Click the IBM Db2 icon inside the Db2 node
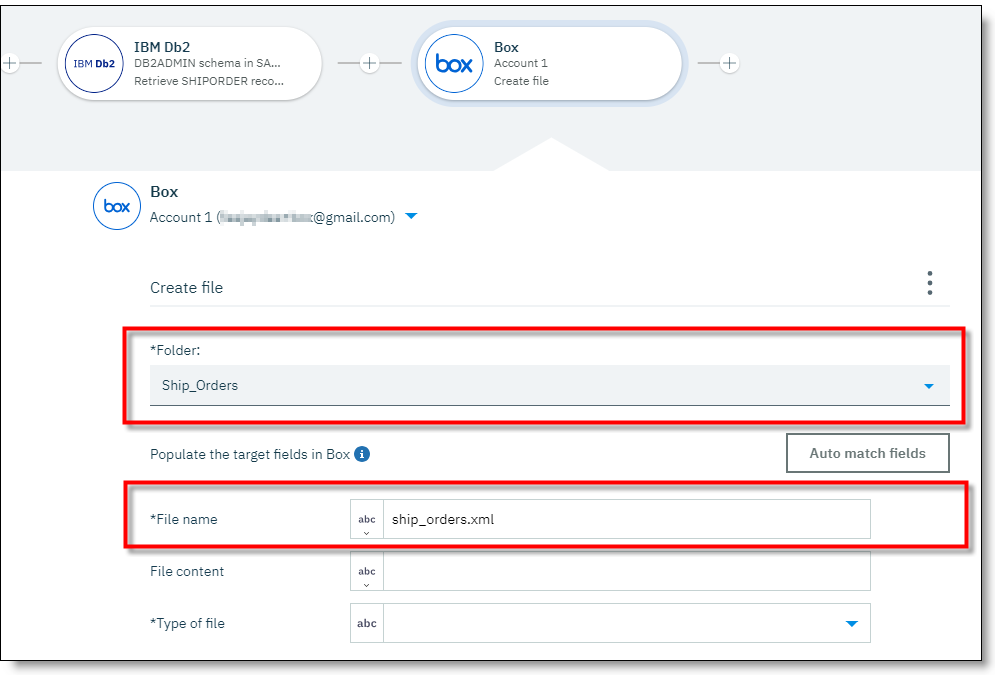 [x=93, y=63]
